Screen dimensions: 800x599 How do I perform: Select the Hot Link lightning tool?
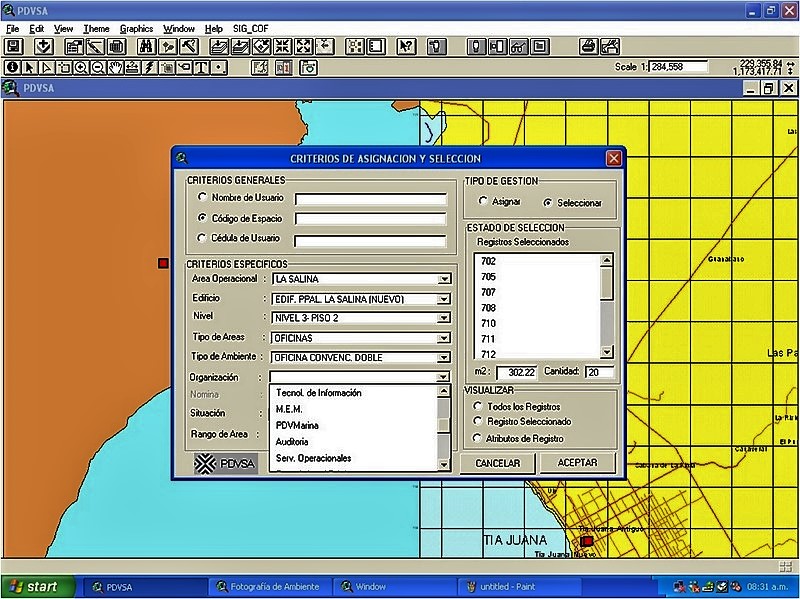[x=150, y=67]
